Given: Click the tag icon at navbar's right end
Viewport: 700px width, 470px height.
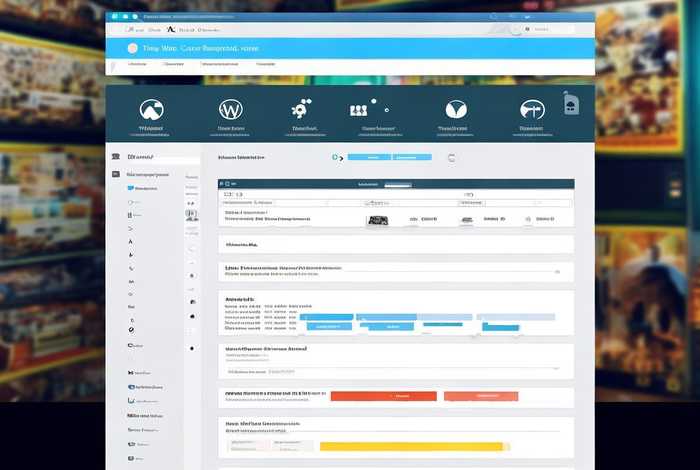Looking at the screenshot, I should coord(569,106).
